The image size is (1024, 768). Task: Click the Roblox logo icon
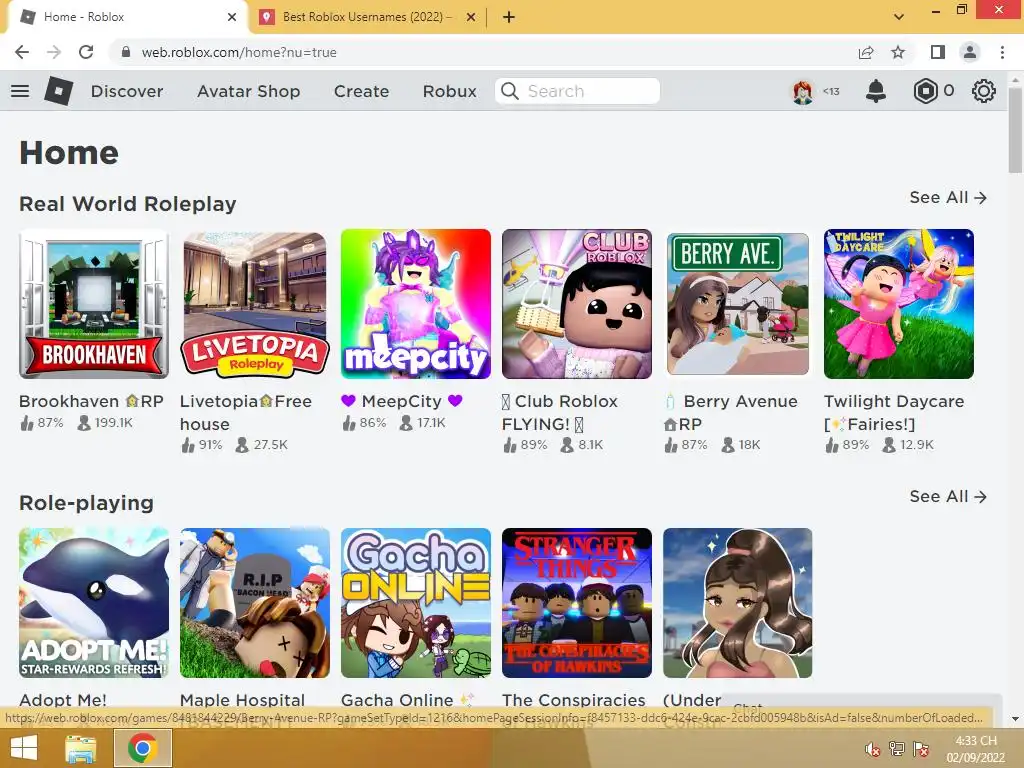58,91
